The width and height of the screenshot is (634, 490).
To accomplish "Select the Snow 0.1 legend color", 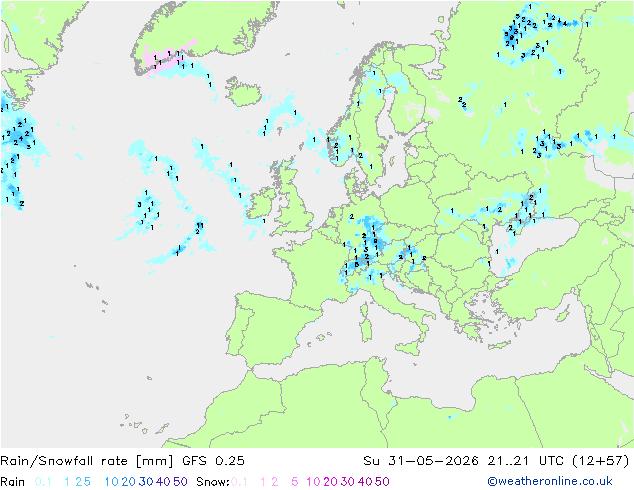I will coord(239,482).
